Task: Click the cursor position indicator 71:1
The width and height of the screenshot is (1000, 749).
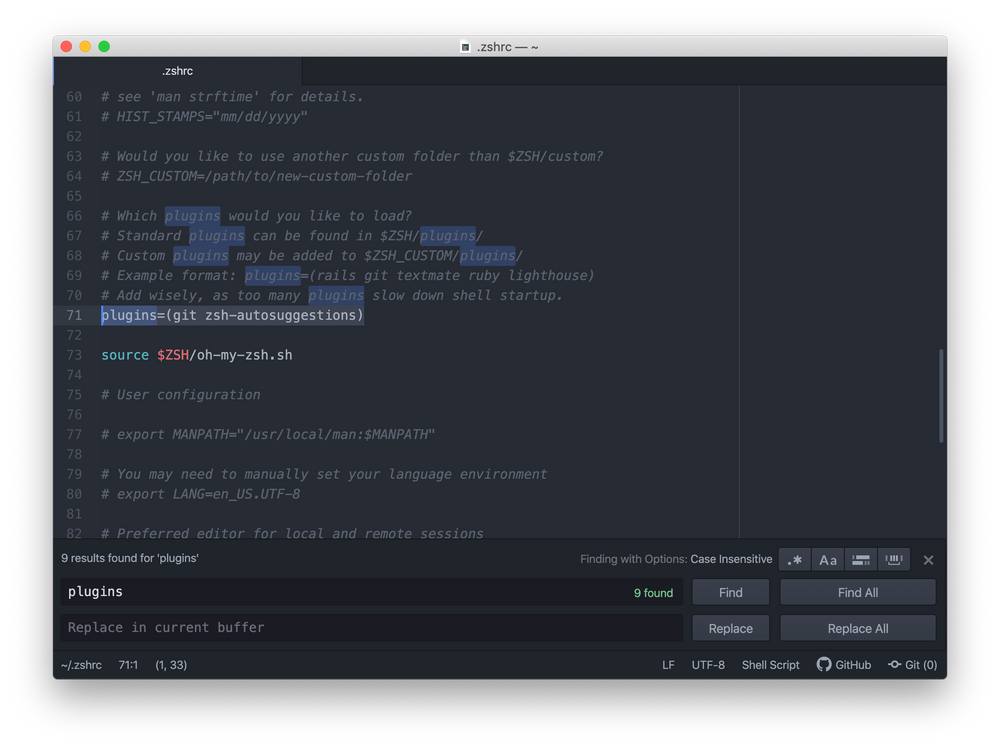Action: click(128, 664)
